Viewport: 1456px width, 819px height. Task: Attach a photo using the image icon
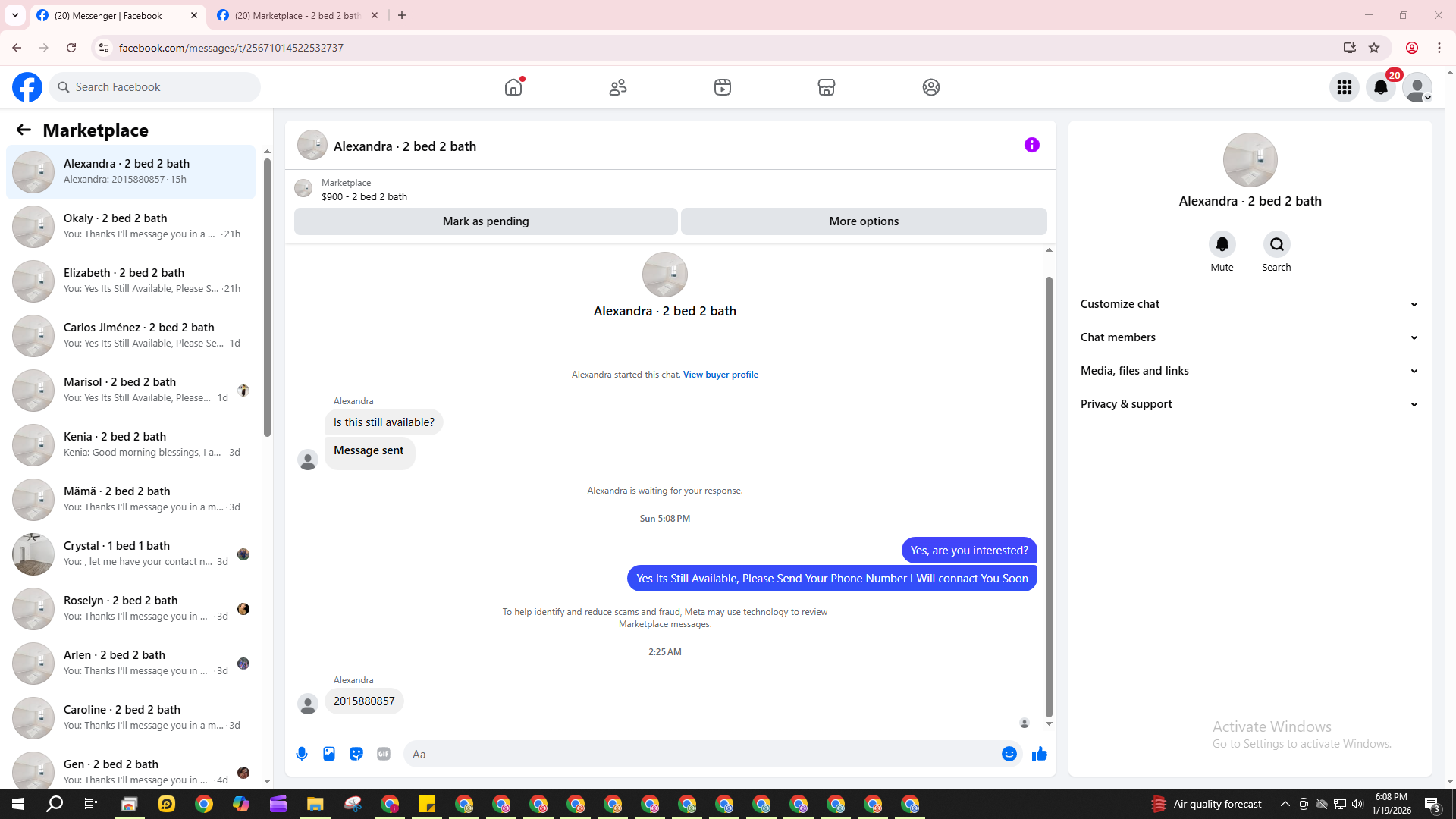tap(329, 754)
